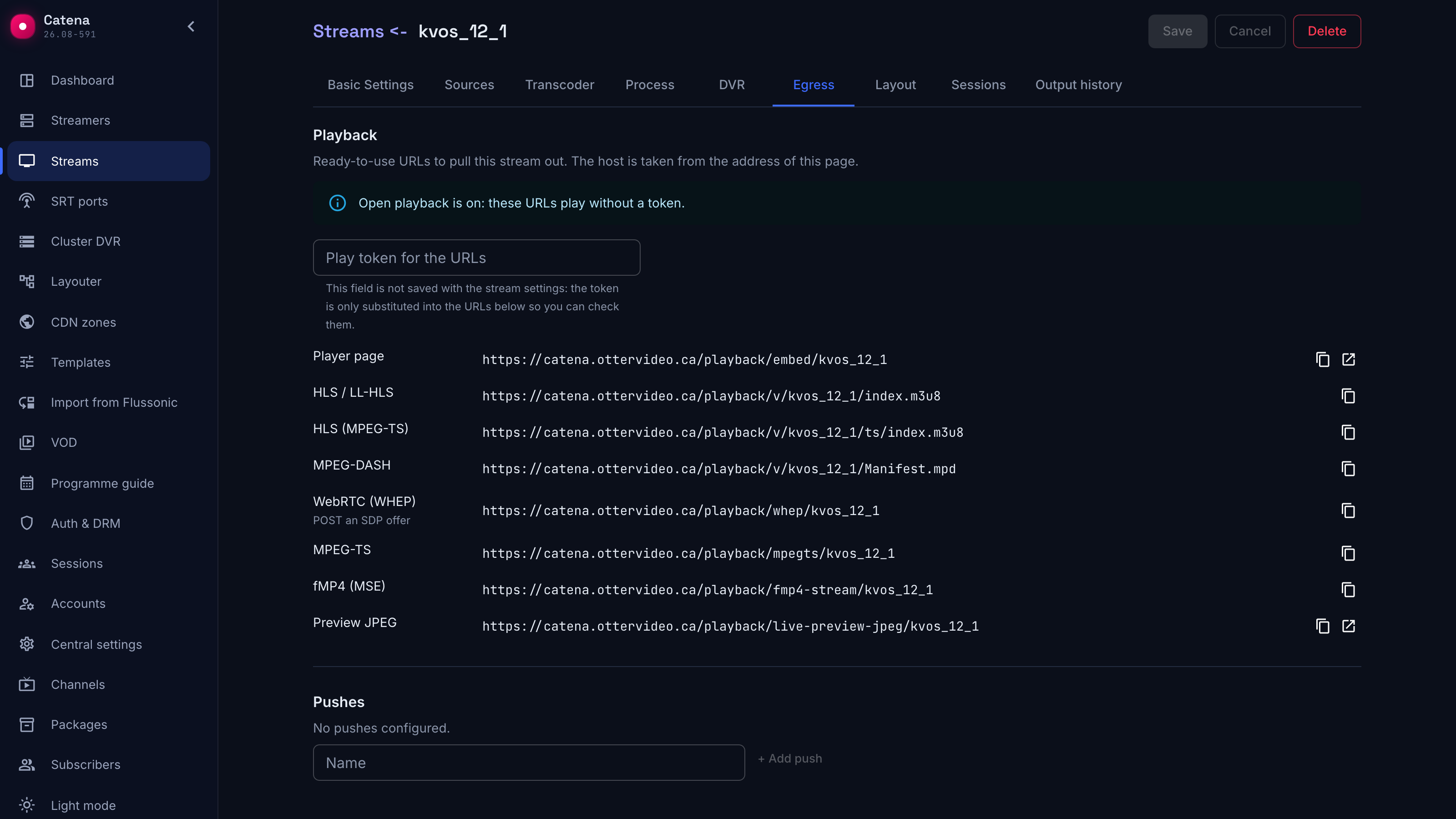Screen dimensions: 1456x819
Task: Open Sessions in the sidebar
Action: (109, 564)
